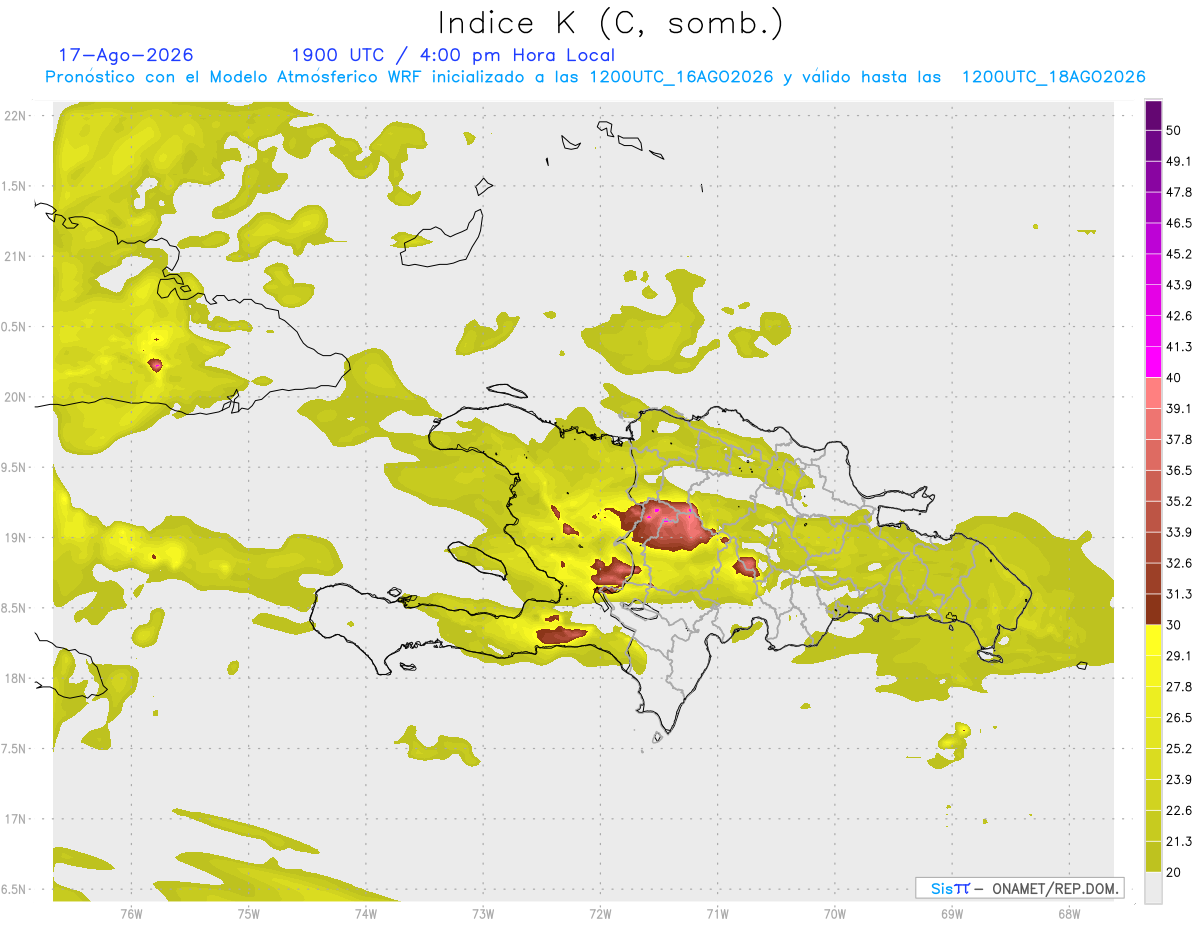Click the colorbar value "50"
The image size is (1200, 927).
[x=1175, y=131]
